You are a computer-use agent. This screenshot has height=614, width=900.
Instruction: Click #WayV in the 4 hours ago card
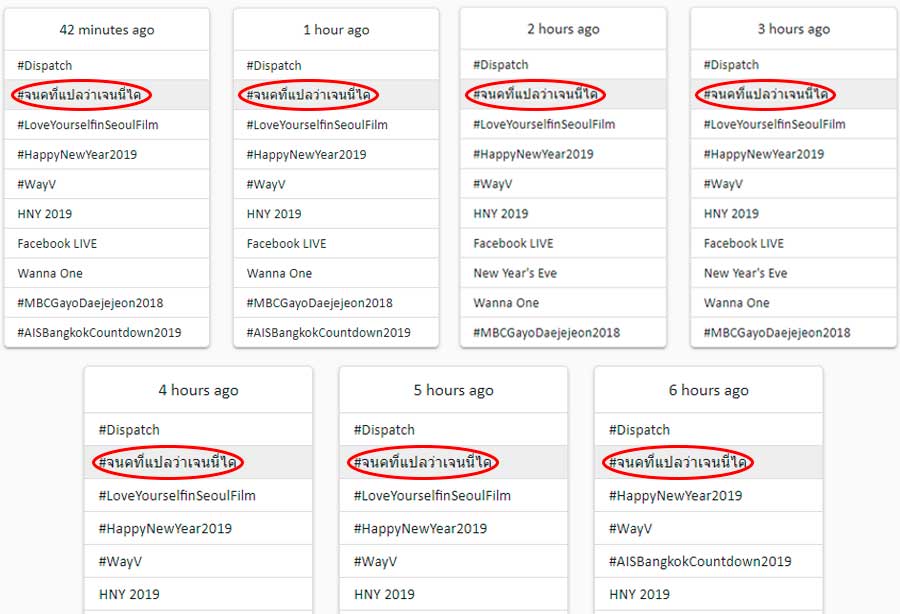point(120,562)
